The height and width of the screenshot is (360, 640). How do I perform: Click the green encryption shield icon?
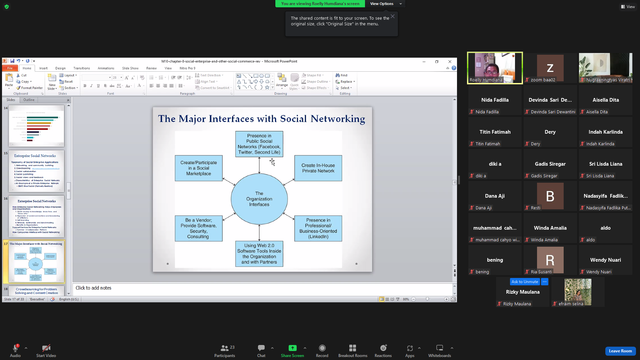(7, 7)
